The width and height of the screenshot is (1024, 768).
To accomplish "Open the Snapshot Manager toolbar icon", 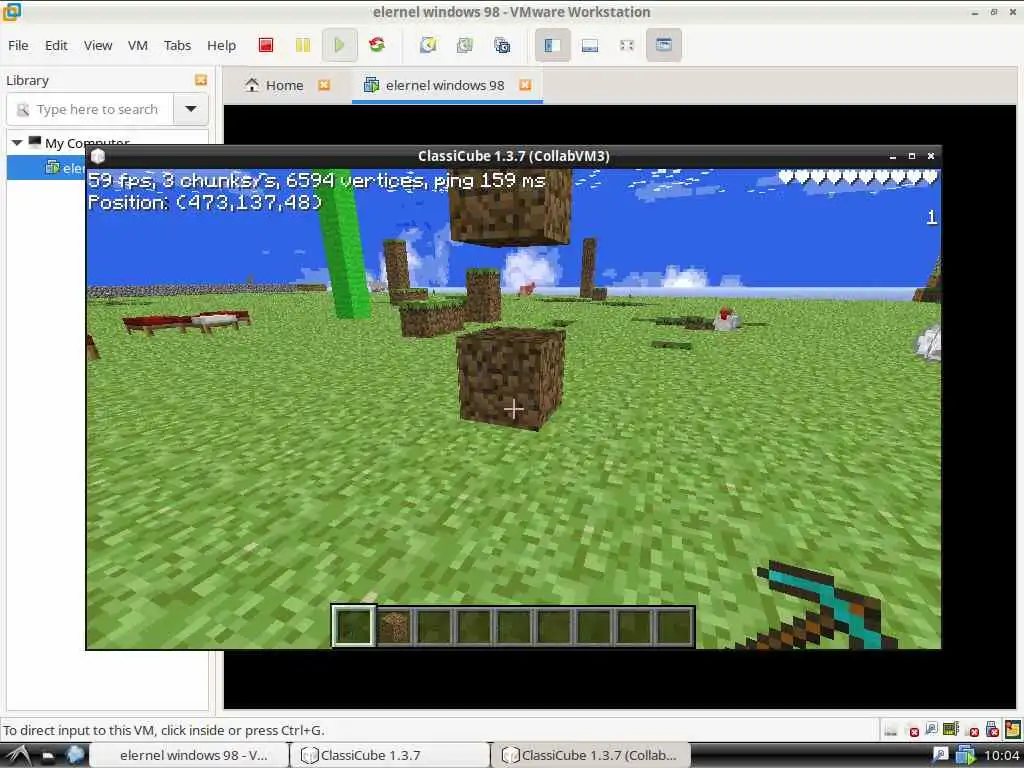I will point(502,45).
